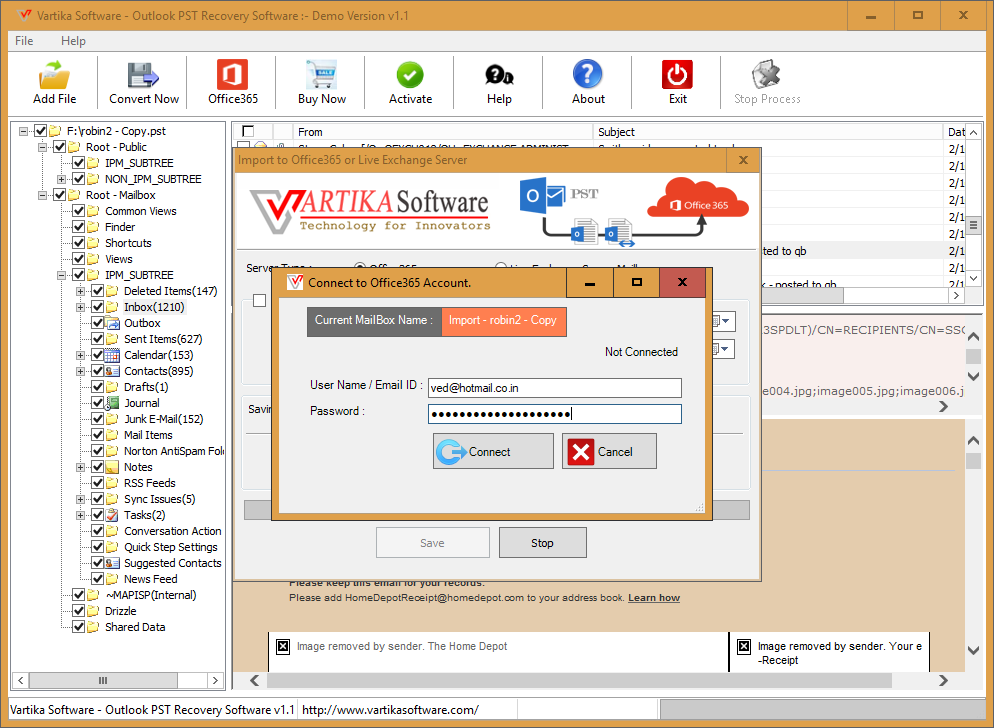Select the Norton AntiSpam Folder tree item
This screenshot has height=728, width=994.
(174, 451)
